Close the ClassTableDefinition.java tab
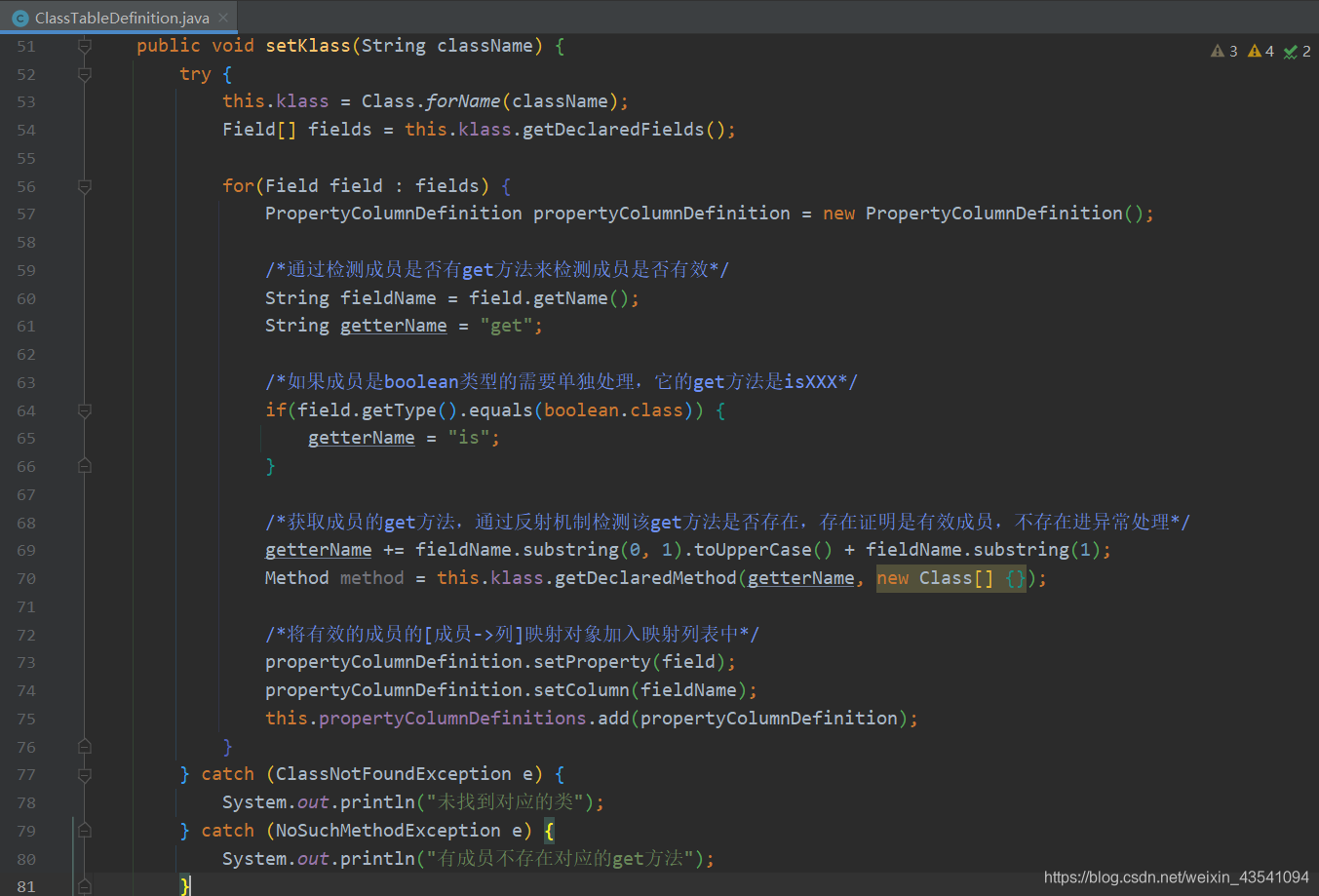 click(x=223, y=18)
